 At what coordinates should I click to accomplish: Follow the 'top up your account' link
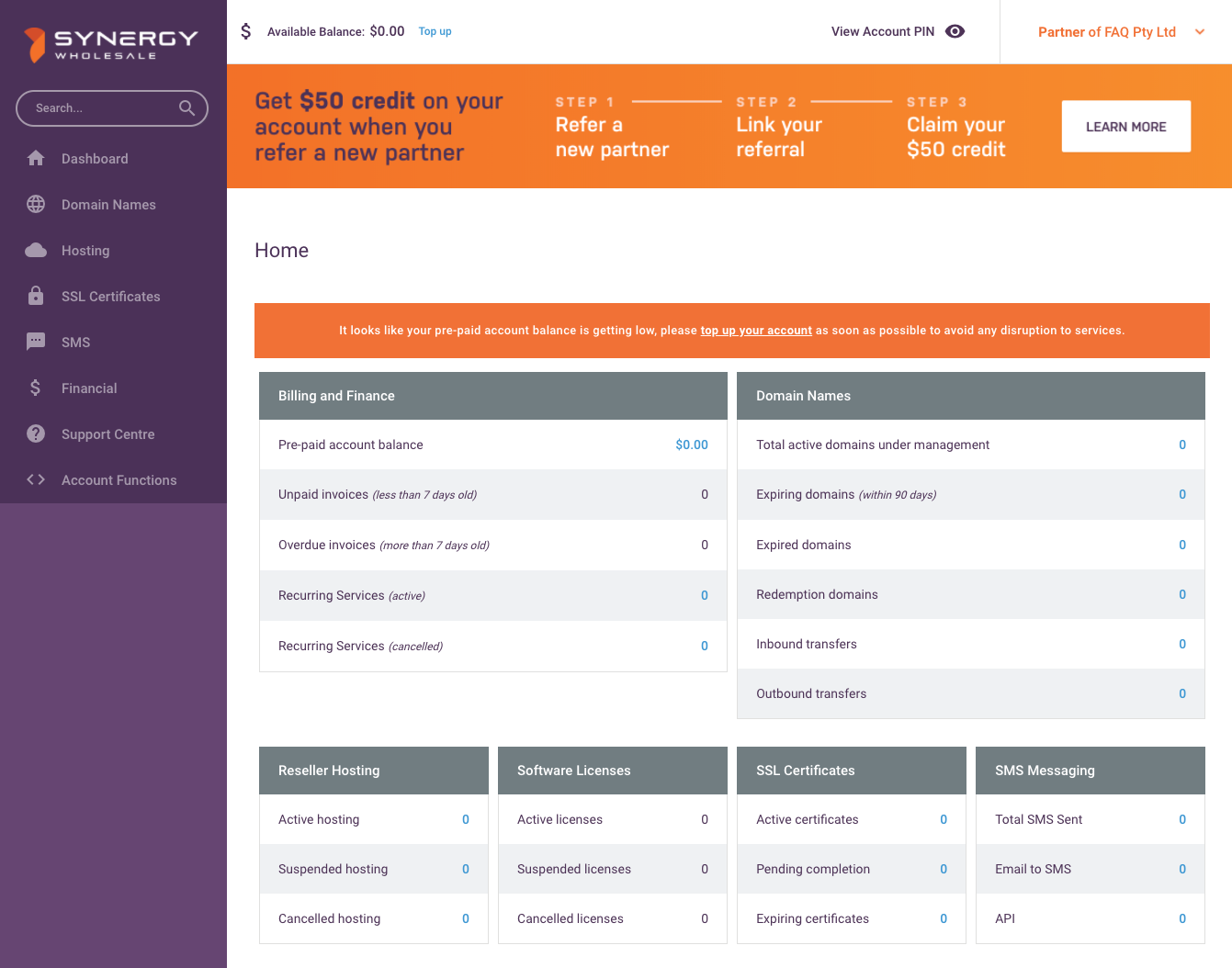(756, 331)
